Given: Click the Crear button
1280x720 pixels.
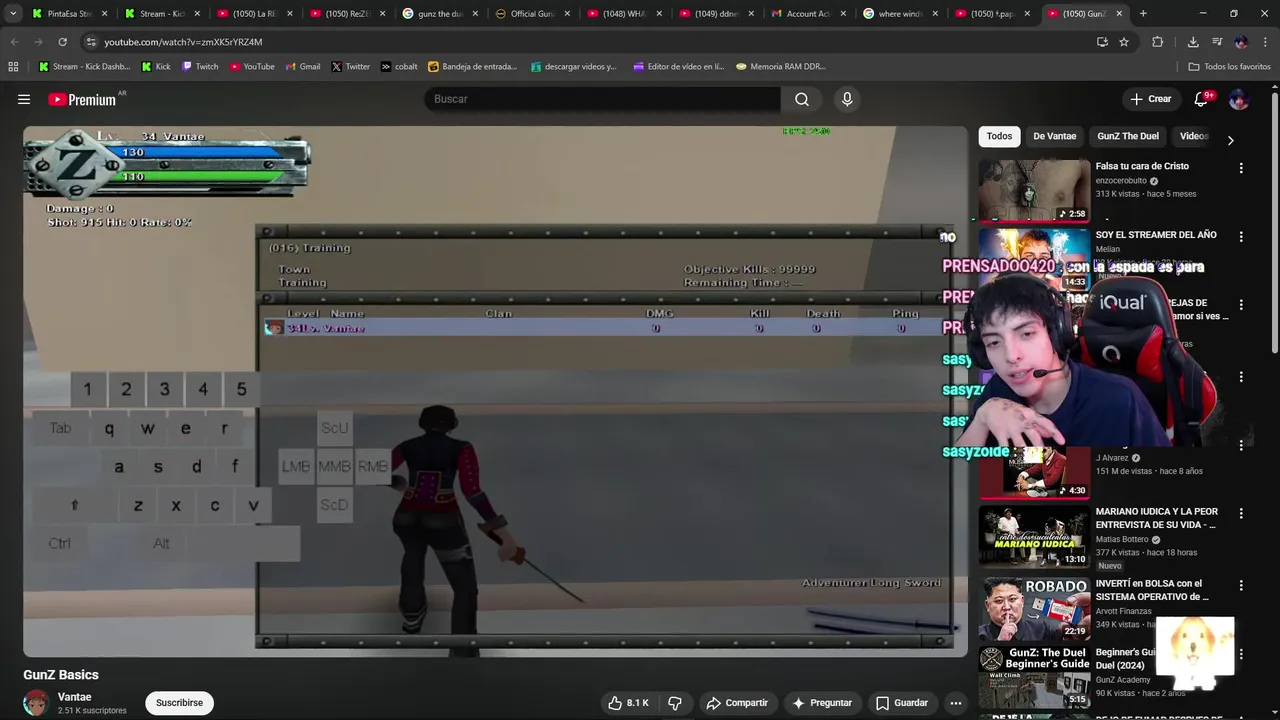Looking at the screenshot, I should (1150, 99).
